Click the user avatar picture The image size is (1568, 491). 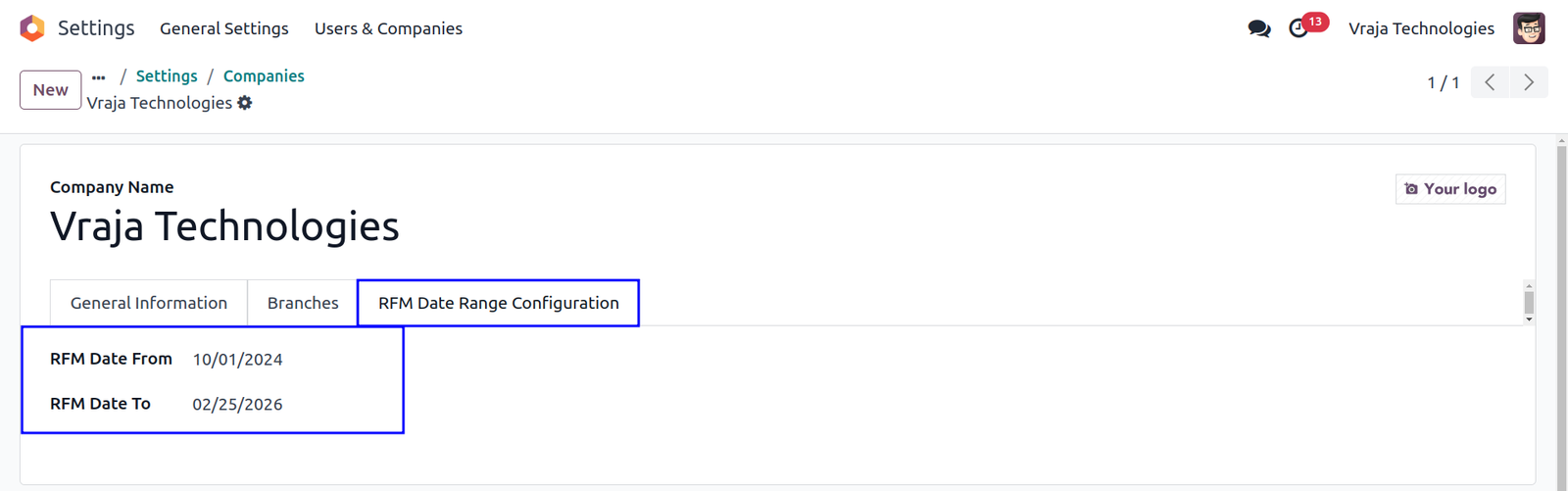(x=1529, y=28)
